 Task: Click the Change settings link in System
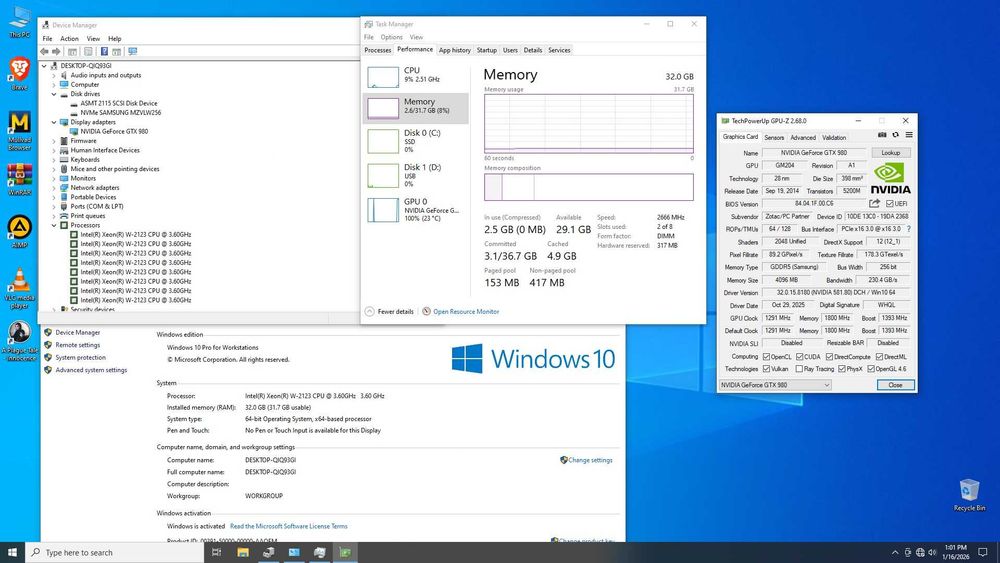click(590, 460)
